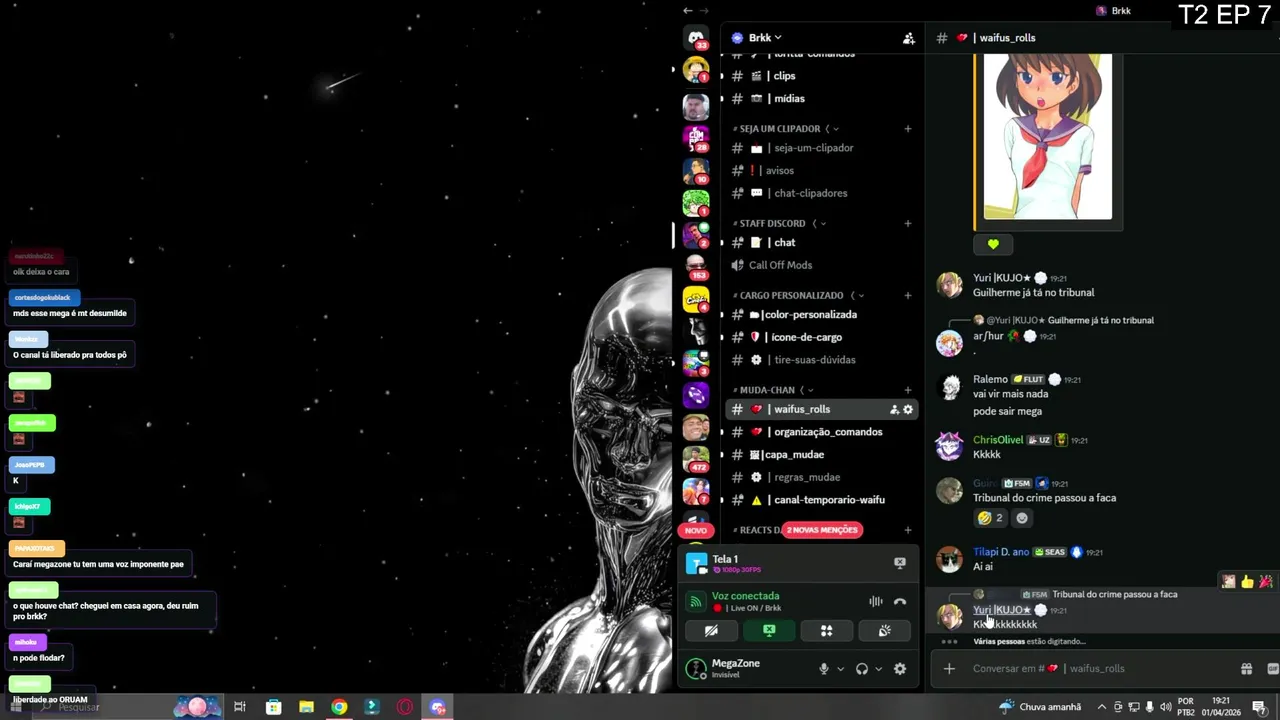Image resolution: width=1280 pixels, height=720 pixels.
Task: Open the regras_mudae channel
Action: coord(822,478)
